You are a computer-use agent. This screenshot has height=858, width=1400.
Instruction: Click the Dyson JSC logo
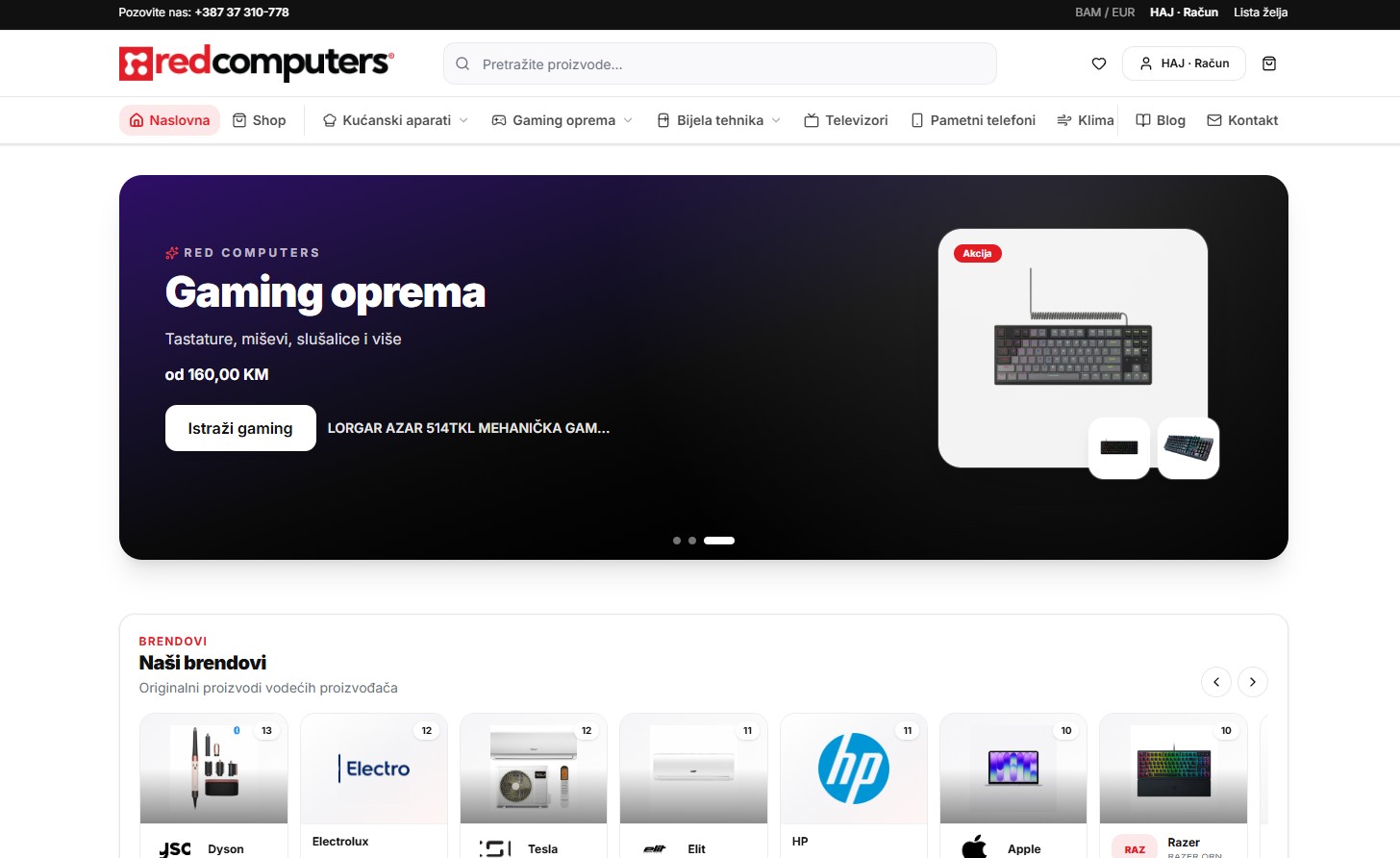tap(175, 848)
